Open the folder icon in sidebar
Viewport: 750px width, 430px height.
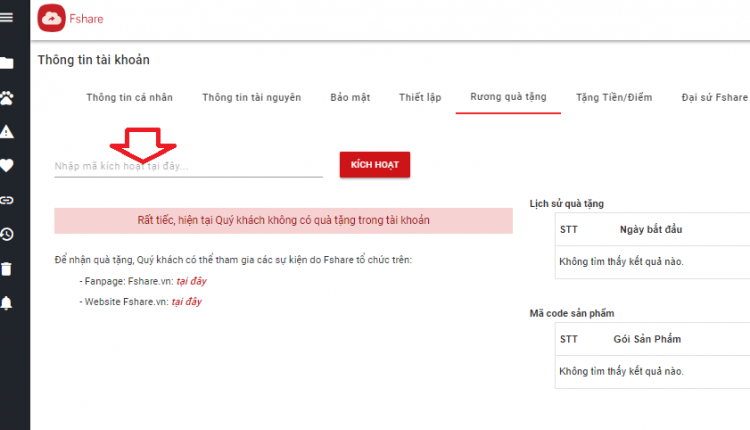pyautogui.click(x=6, y=63)
